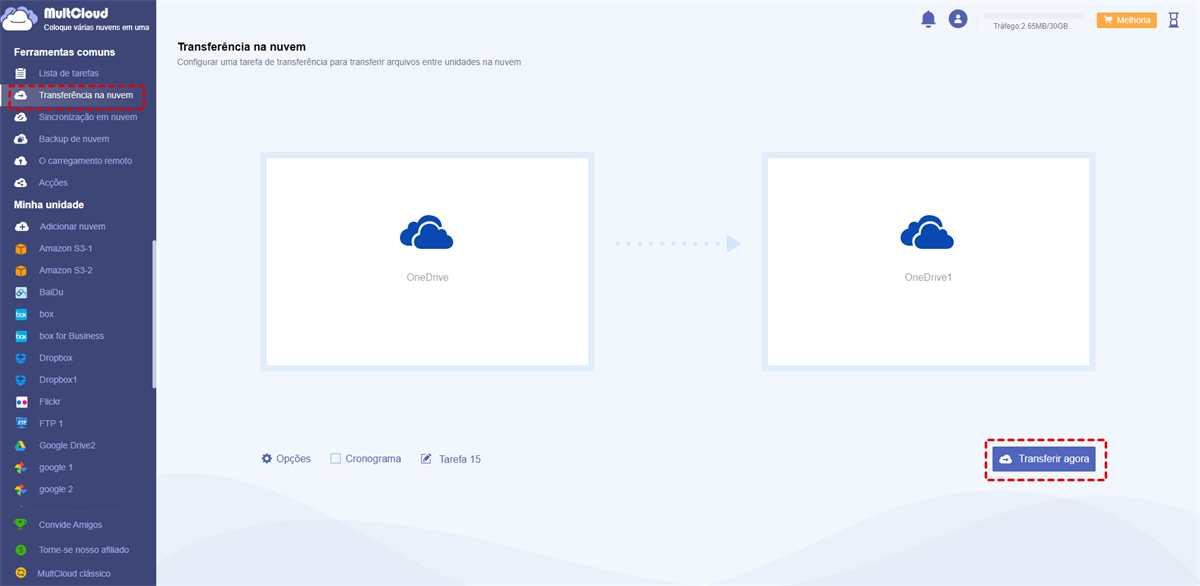The image size is (1200, 586).
Task: Click the google 1 photos icon
Action: 20,468
